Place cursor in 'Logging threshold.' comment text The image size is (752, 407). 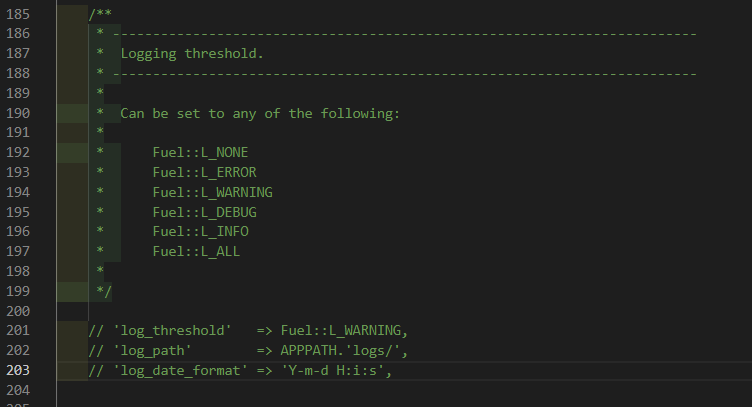click(x=192, y=53)
